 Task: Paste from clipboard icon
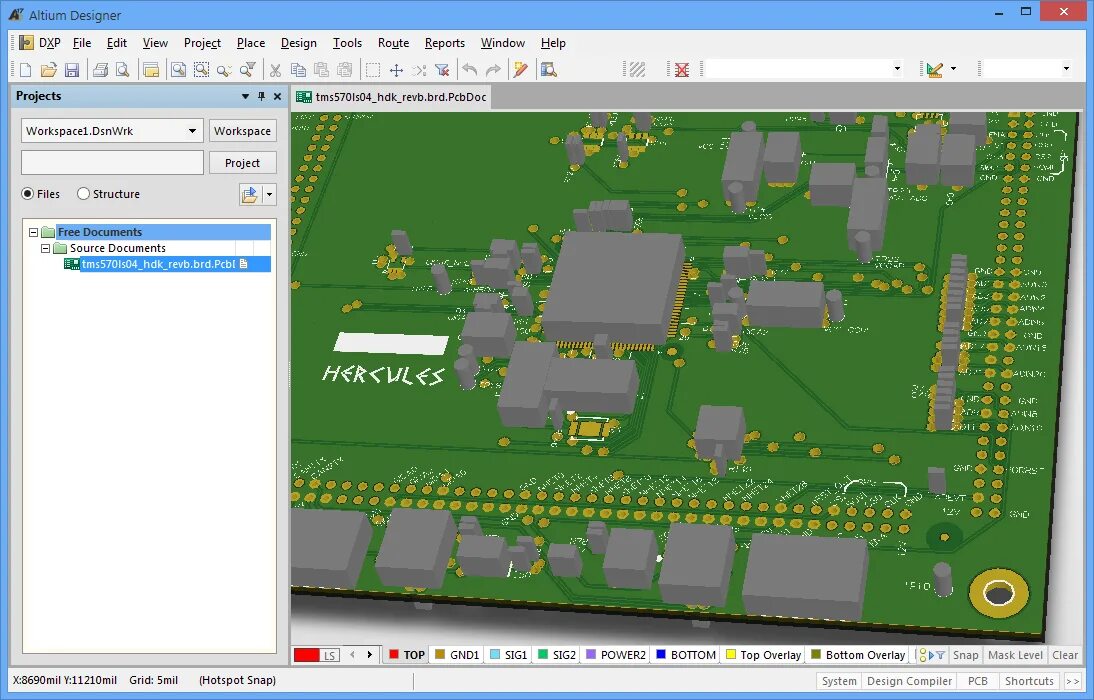tap(321, 70)
